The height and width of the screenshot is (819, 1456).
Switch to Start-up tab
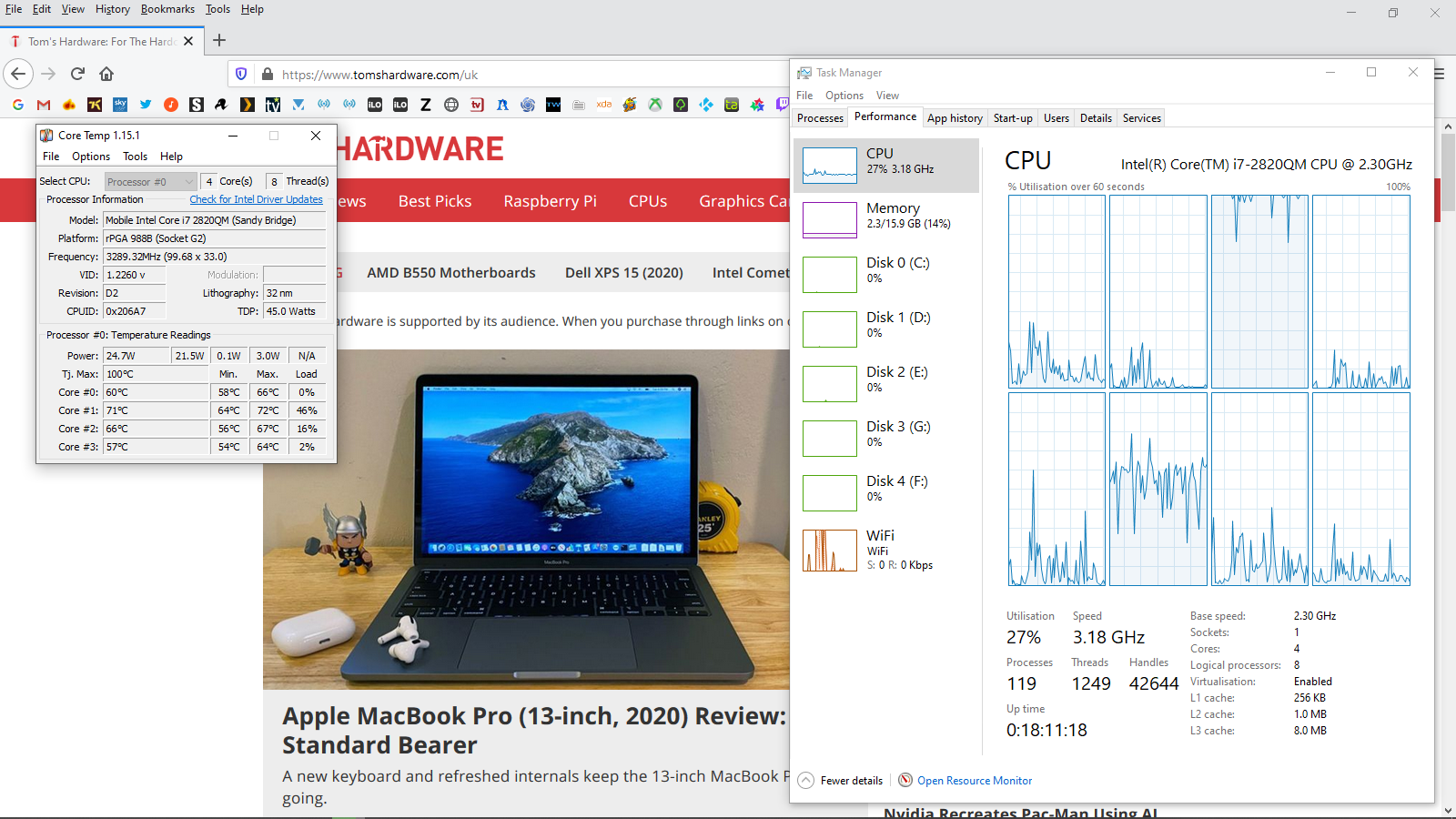click(x=1013, y=118)
